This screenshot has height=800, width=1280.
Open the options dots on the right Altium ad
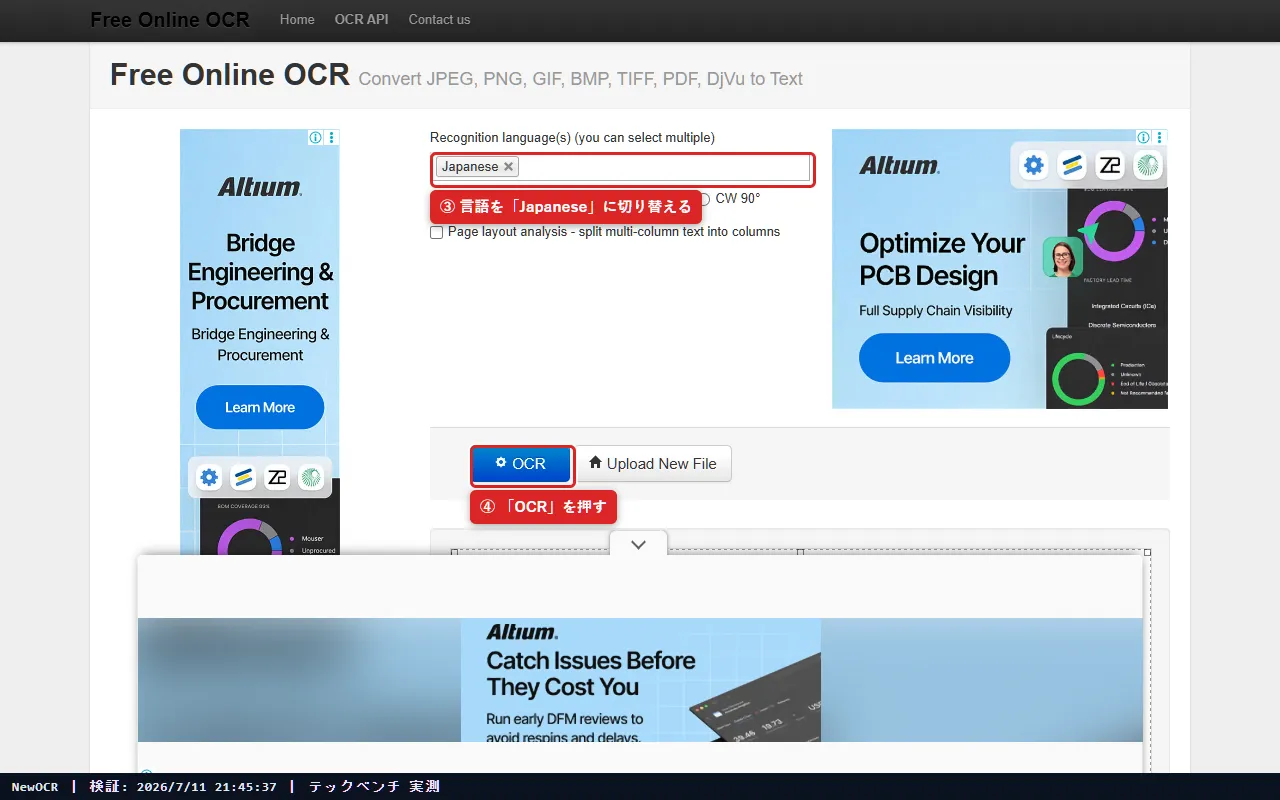(x=1160, y=137)
